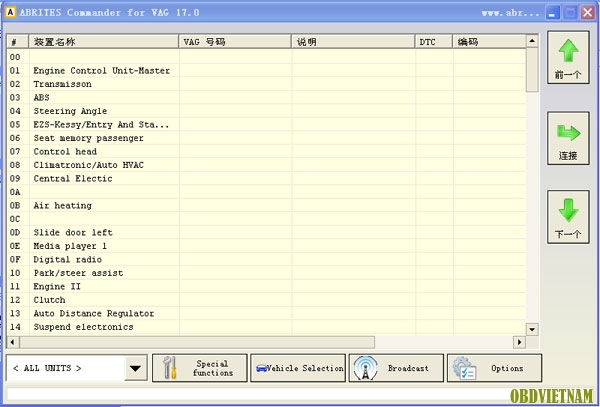Viewport: 600px width, 407px height.
Task: Click the green down arrow next button
Action: tap(568, 217)
